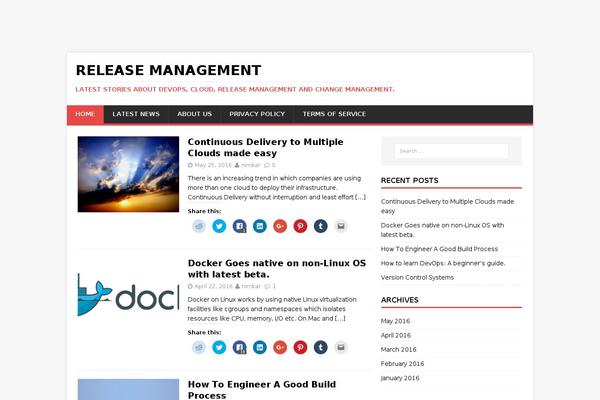
Task: Share the Docker post on Facebook
Action: click(240, 348)
